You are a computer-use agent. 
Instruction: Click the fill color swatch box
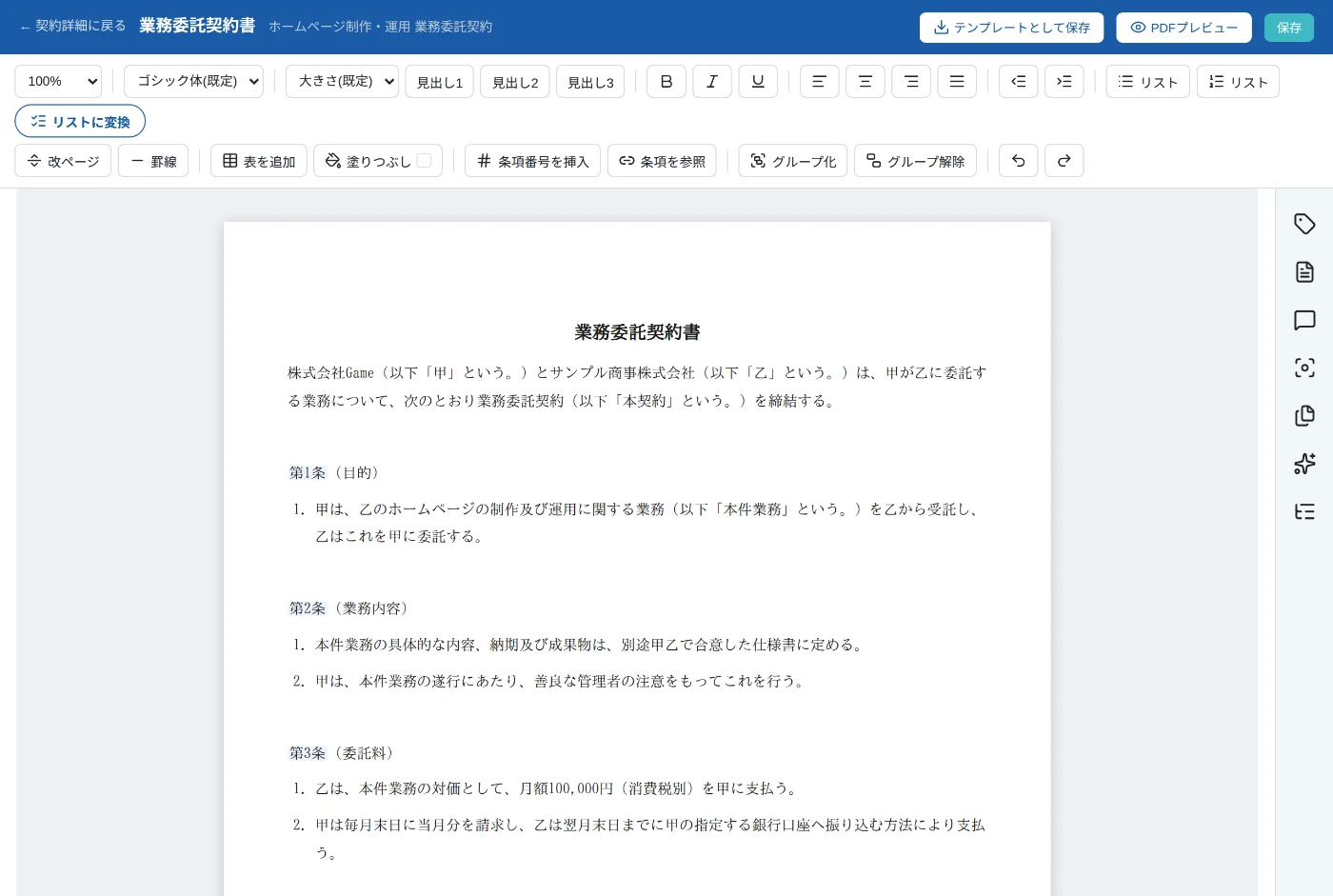point(425,161)
